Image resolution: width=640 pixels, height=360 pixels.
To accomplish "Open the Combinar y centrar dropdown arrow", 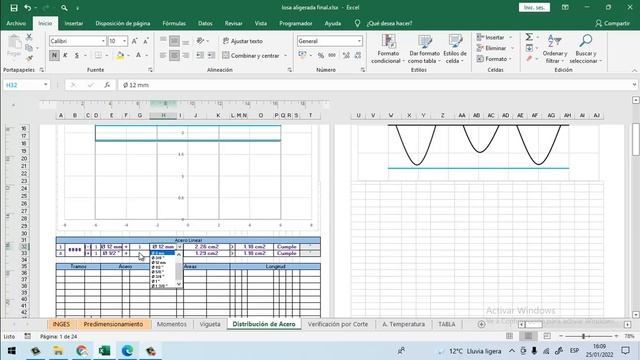I will click(x=285, y=56).
